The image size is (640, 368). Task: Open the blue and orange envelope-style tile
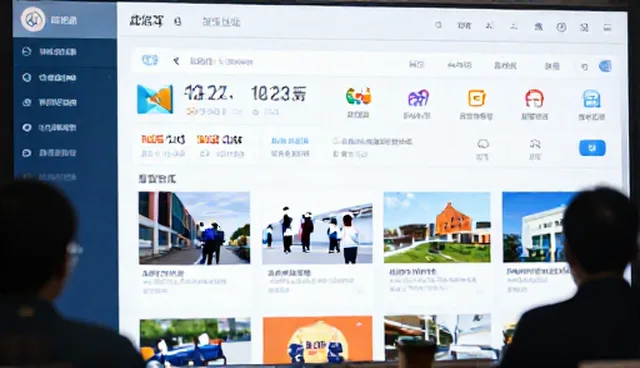(x=155, y=99)
